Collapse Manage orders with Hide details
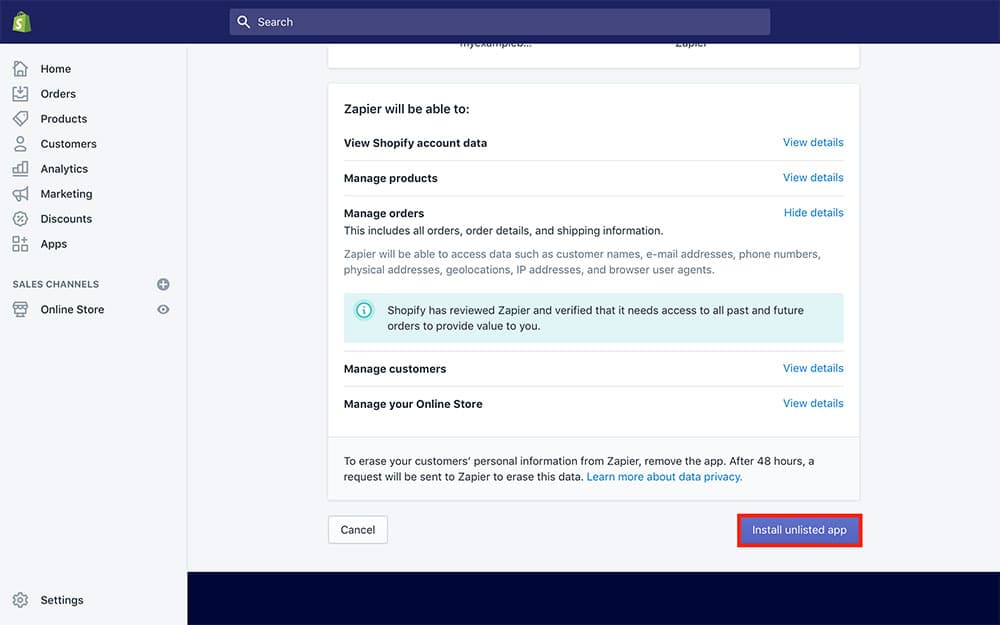 813,213
